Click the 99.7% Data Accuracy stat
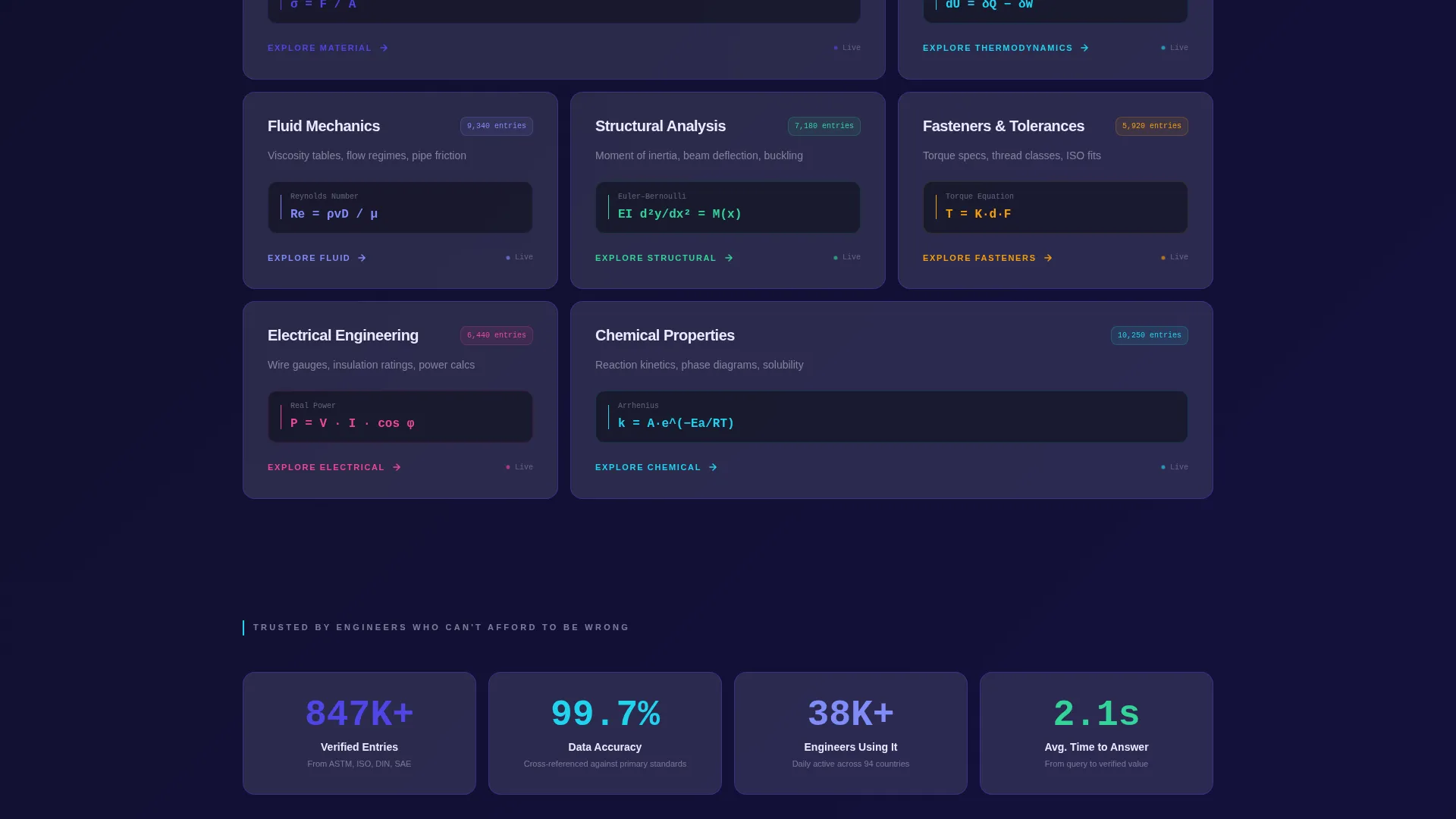 tap(605, 733)
